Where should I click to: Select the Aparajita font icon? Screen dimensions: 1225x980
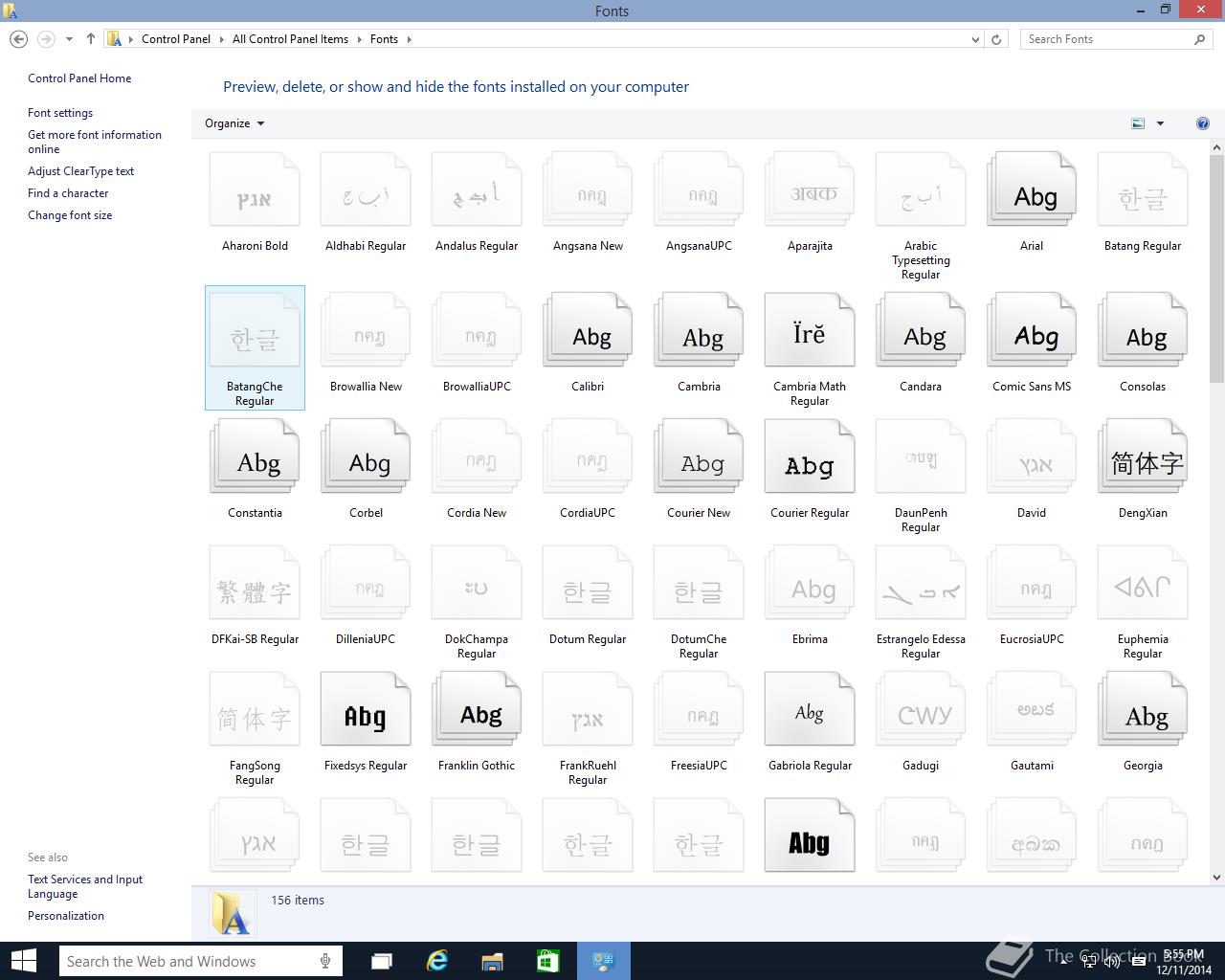(x=810, y=189)
